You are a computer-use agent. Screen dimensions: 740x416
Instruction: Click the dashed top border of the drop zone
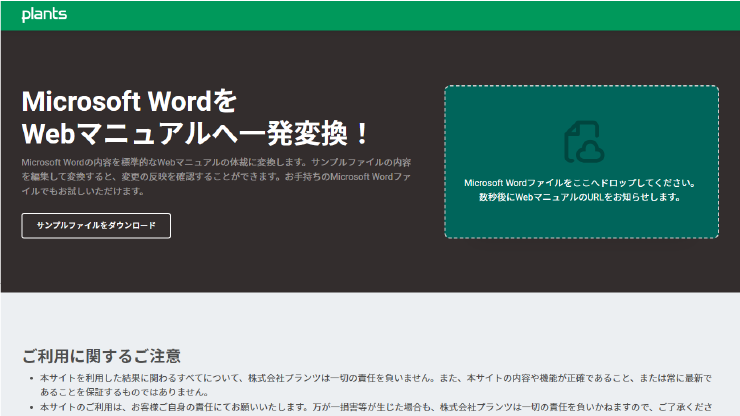coord(581,86)
